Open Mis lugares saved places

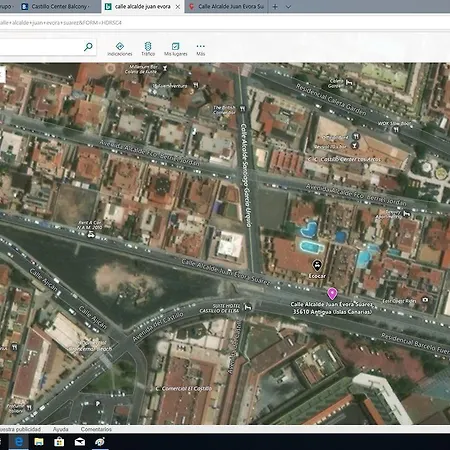click(176, 49)
